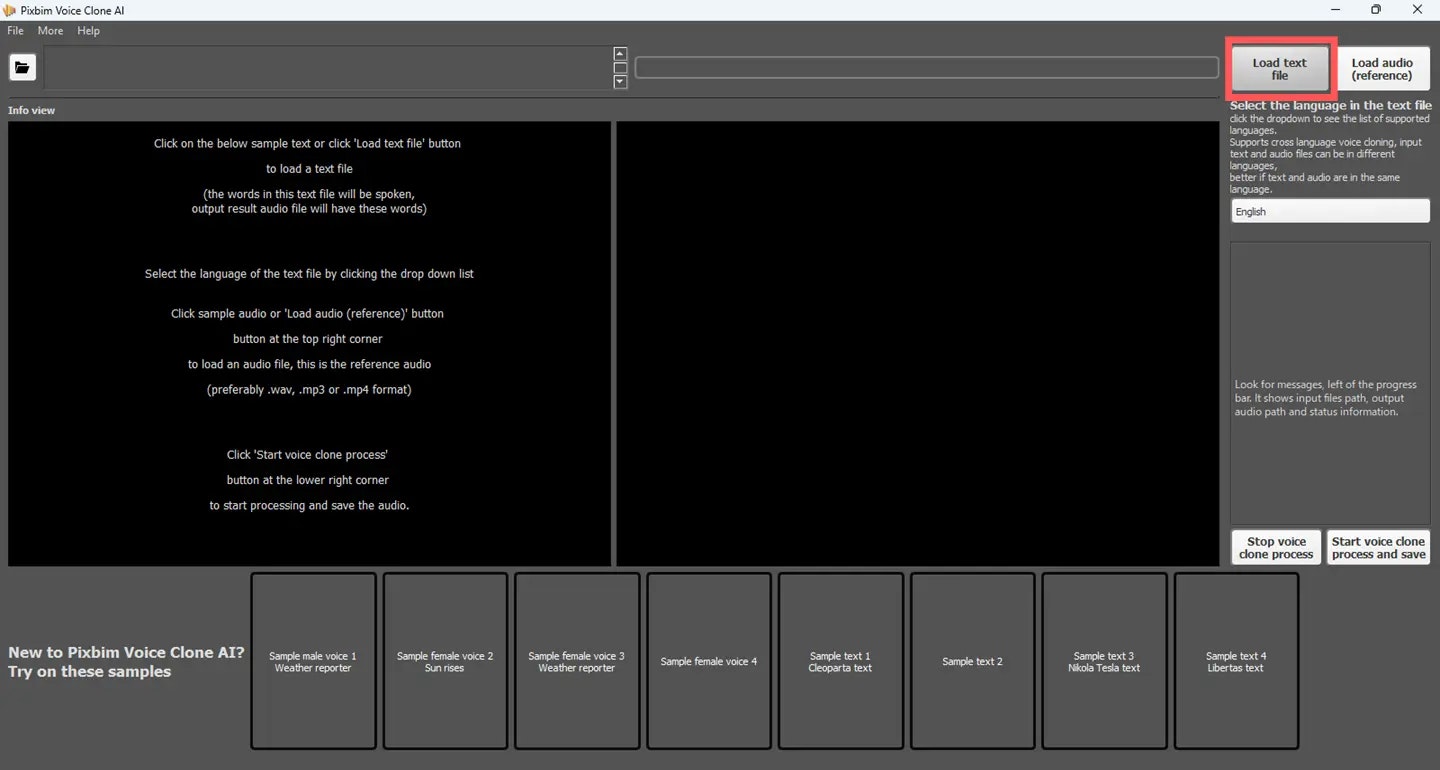
Task: Load the Sample text 2 card
Action: point(972,661)
